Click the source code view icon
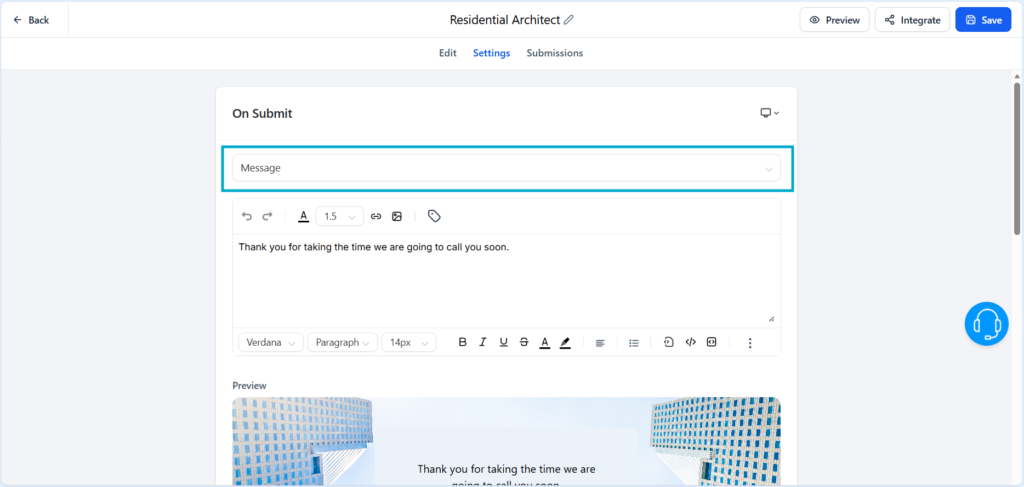The image size is (1024, 487). 690,342
